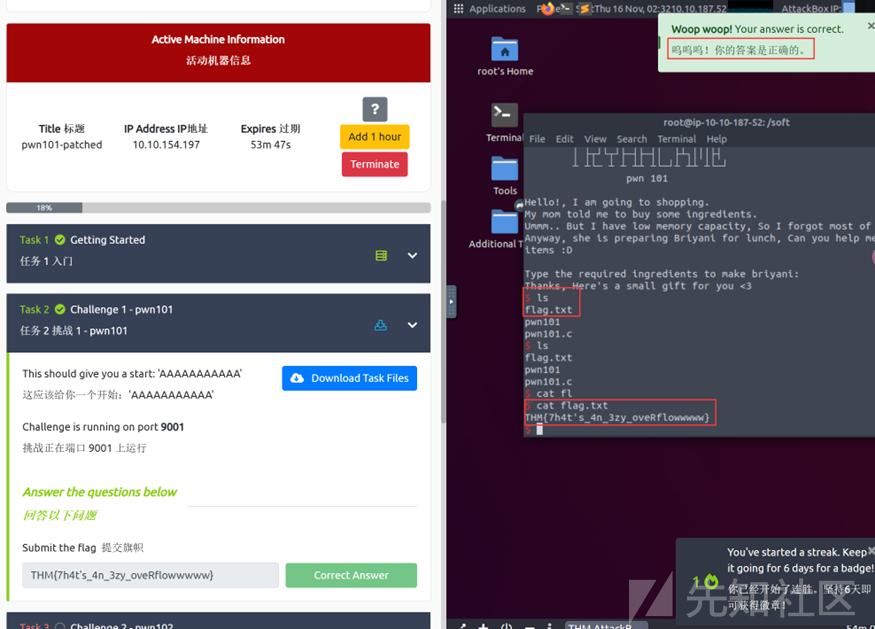Expand Task 1 Getting Started chevron
This screenshot has height=629, width=875.
[x=412, y=256]
